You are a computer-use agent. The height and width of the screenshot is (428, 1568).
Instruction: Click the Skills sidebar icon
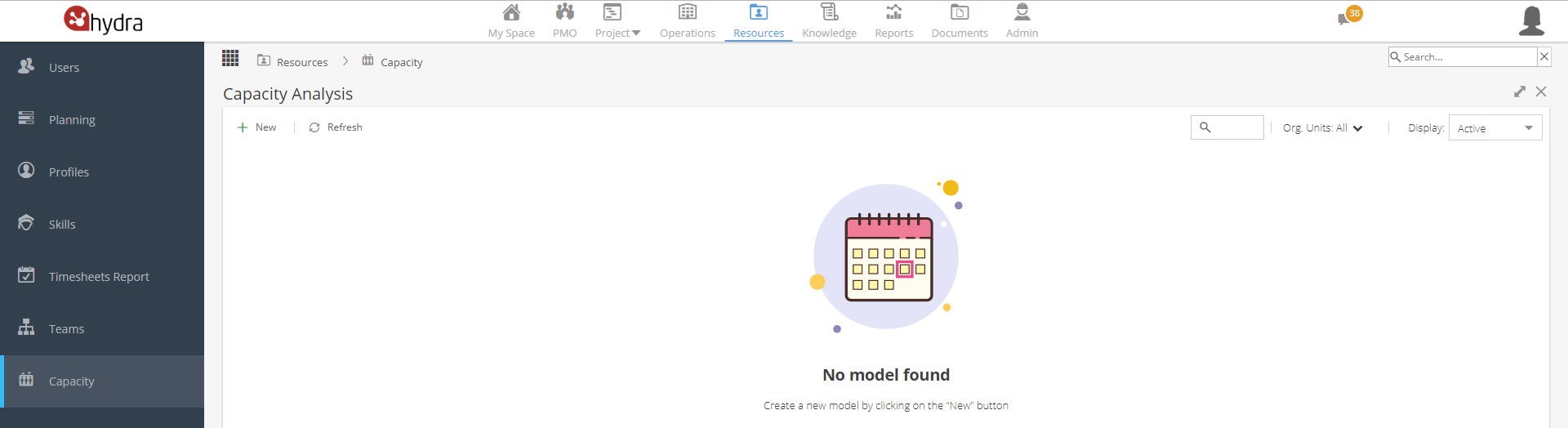click(x=26, y=223)
